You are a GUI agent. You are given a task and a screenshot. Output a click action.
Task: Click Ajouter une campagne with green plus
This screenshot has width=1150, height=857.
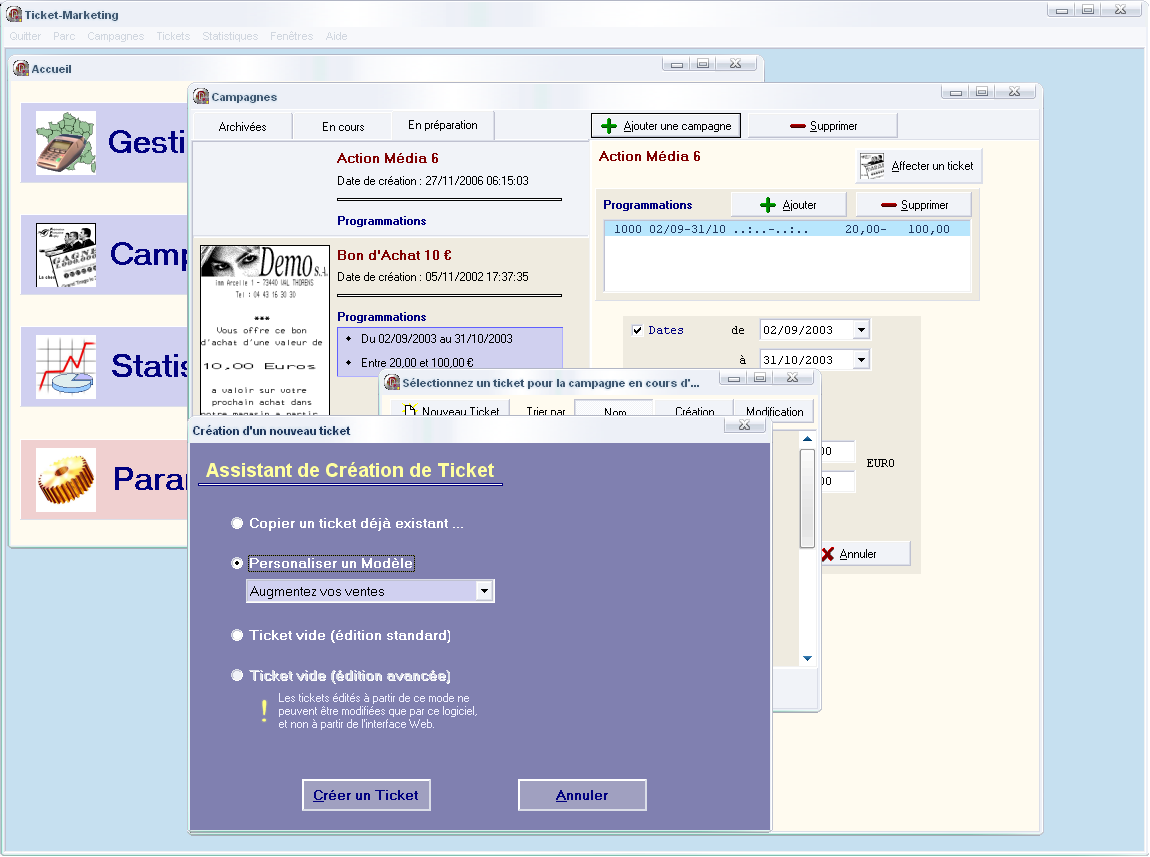tap(666, 126)
